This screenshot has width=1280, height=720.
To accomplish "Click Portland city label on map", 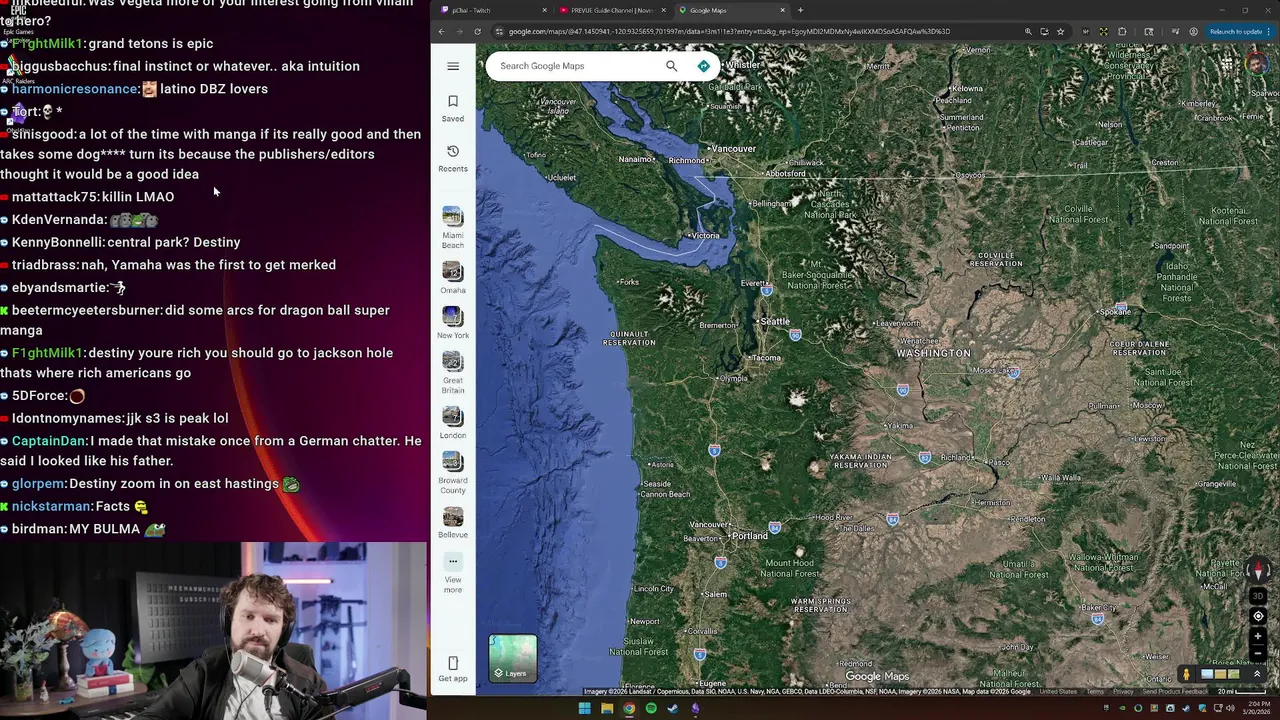I will (x=749, y=536).
